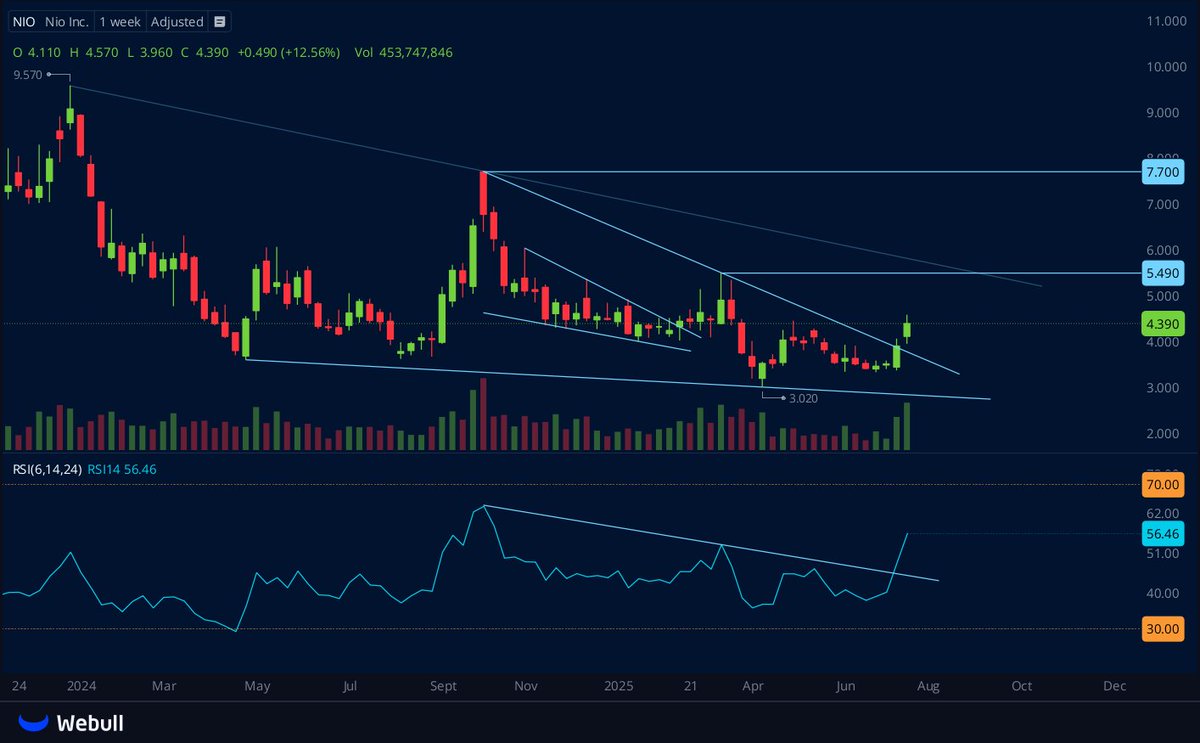The image size is (1200, 743).
Task: Click the orange 30.00 RSI level tag
Action: coord(1163,629)
